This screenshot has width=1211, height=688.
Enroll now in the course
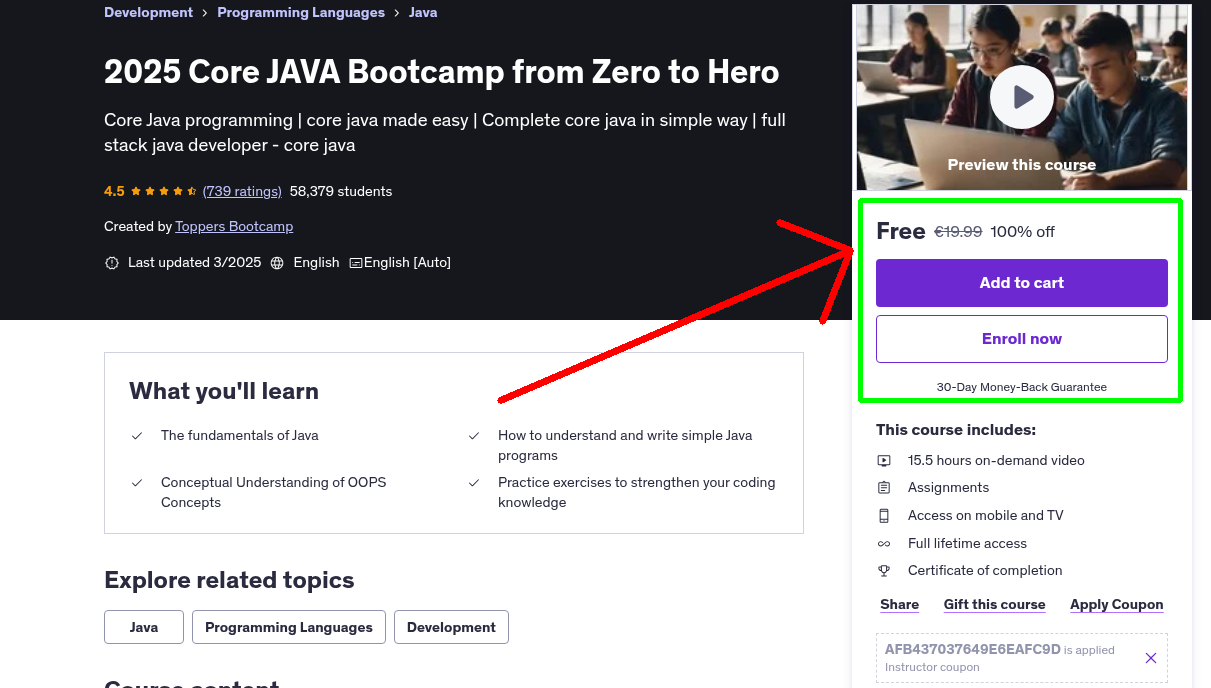1021,338
